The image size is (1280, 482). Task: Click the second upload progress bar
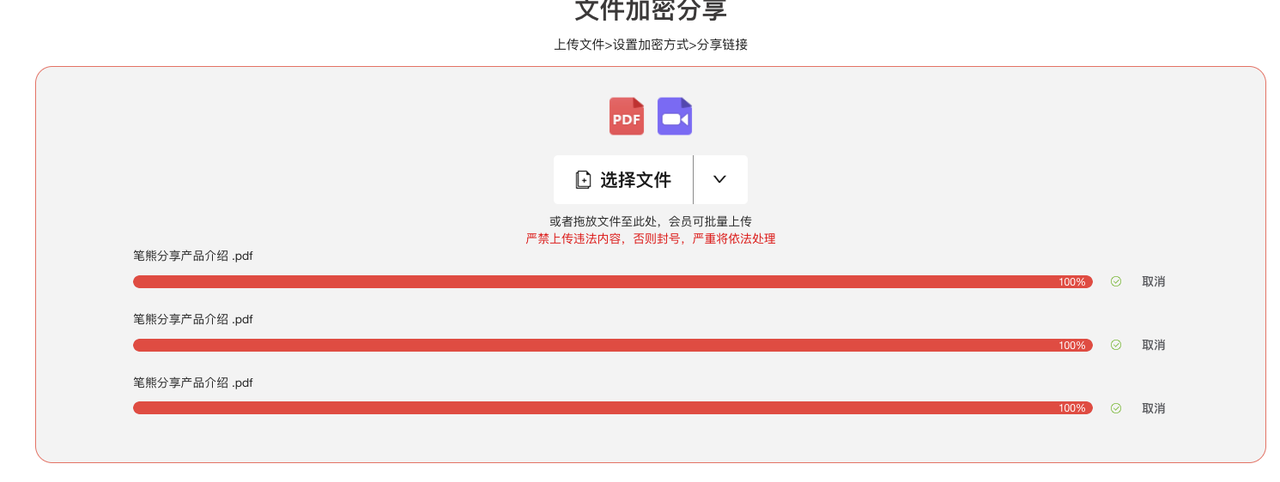[613, 345]
